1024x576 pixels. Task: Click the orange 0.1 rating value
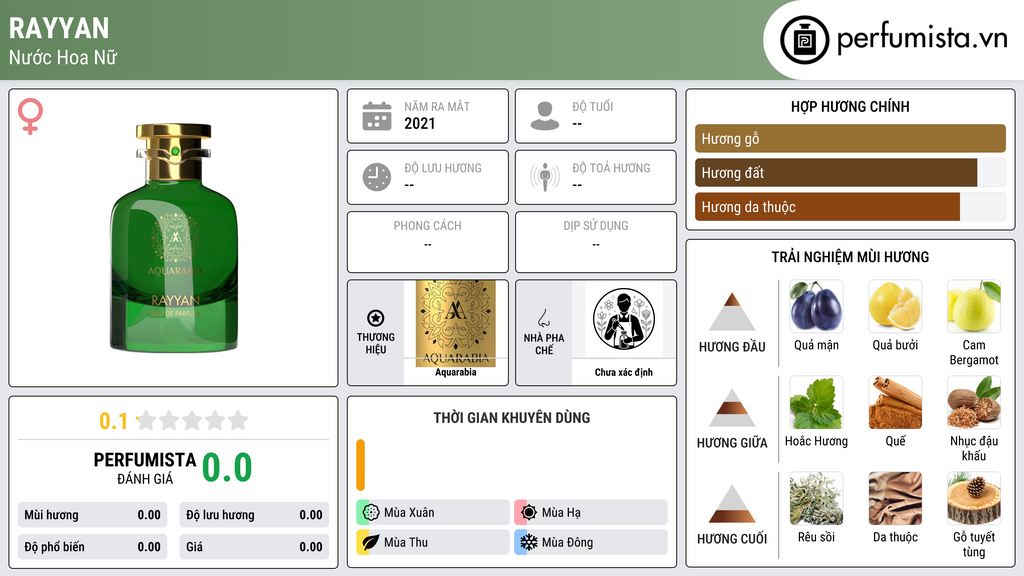114,421
